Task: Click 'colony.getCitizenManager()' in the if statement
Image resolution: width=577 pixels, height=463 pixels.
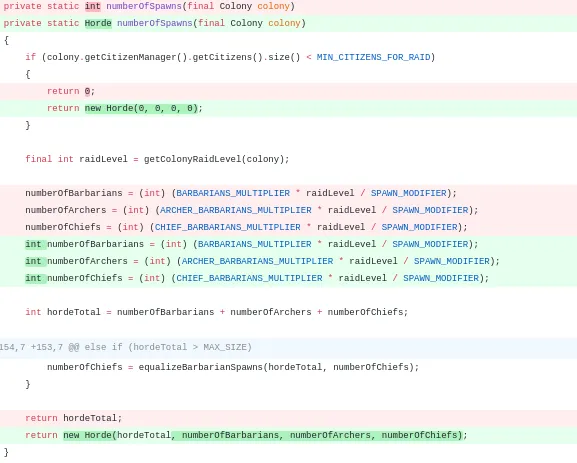Action: click(x=117, y=57)
